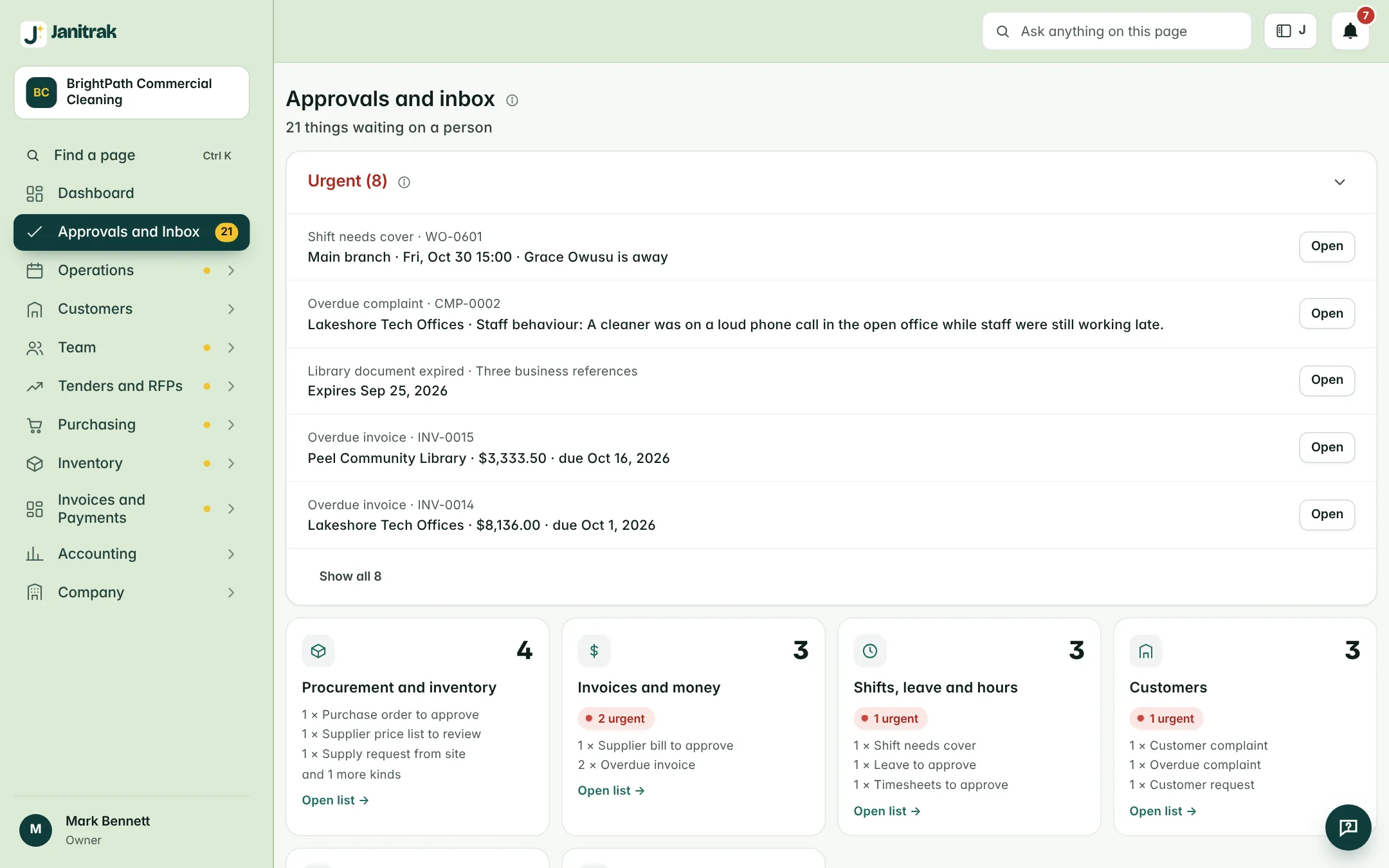Open list for Procurement and inventory
Viewport: 1389px width, 868px height.
[335, 800]
